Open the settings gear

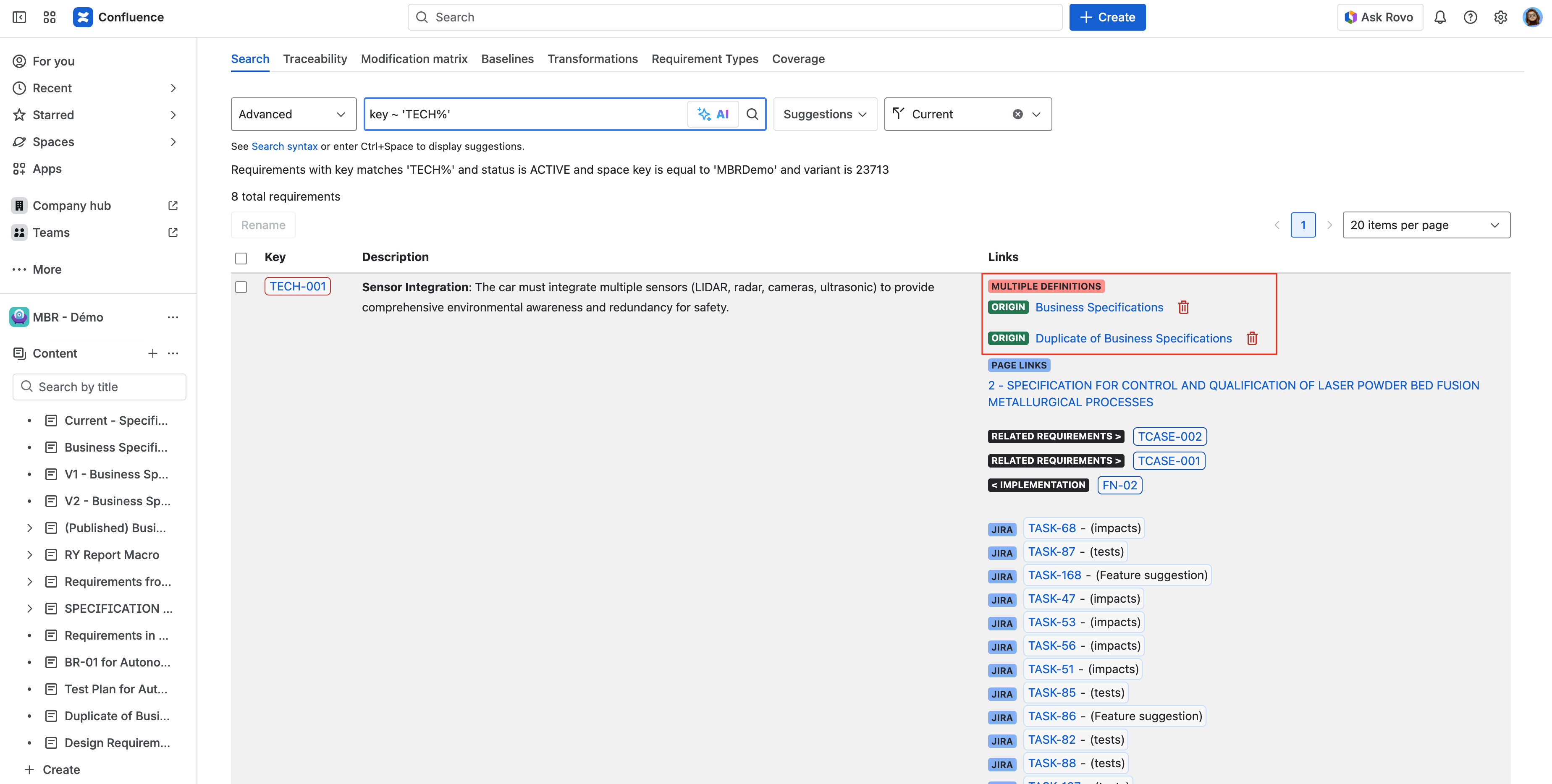click(1500, 17)
